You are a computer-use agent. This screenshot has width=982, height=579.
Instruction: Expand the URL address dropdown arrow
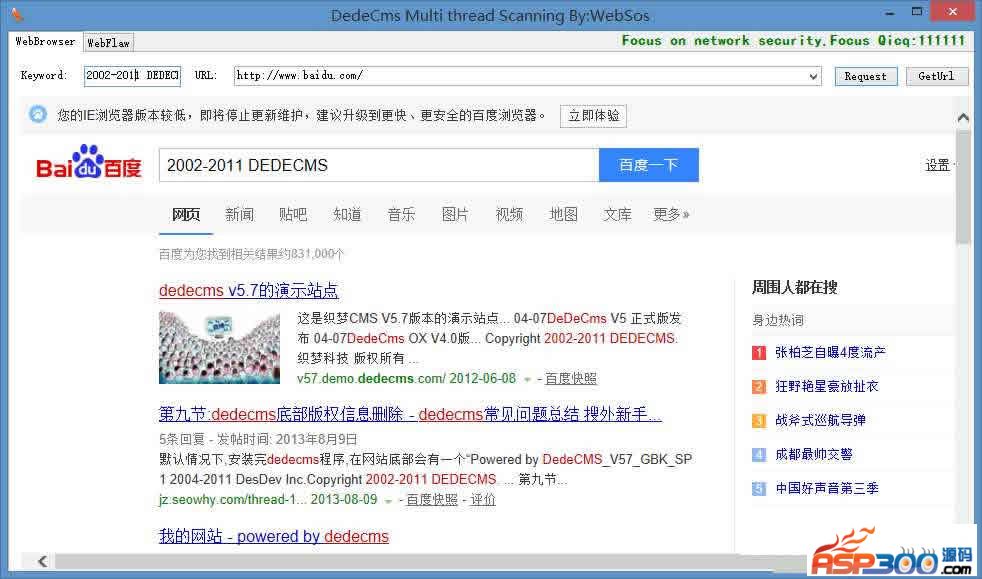point(814,76)
